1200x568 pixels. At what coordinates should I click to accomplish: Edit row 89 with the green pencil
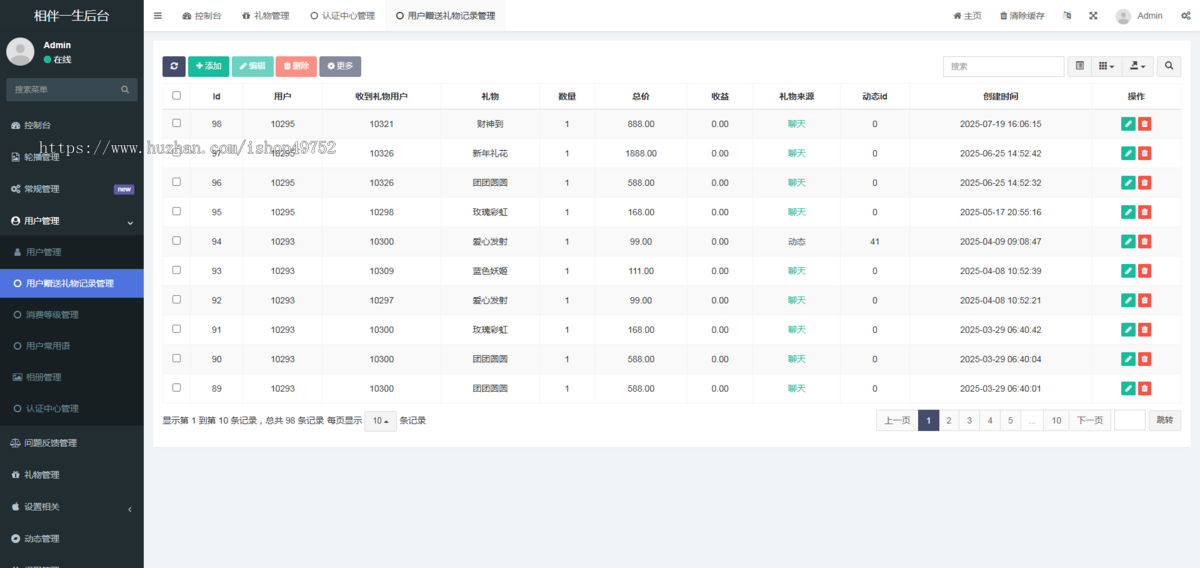(1128, 388)
